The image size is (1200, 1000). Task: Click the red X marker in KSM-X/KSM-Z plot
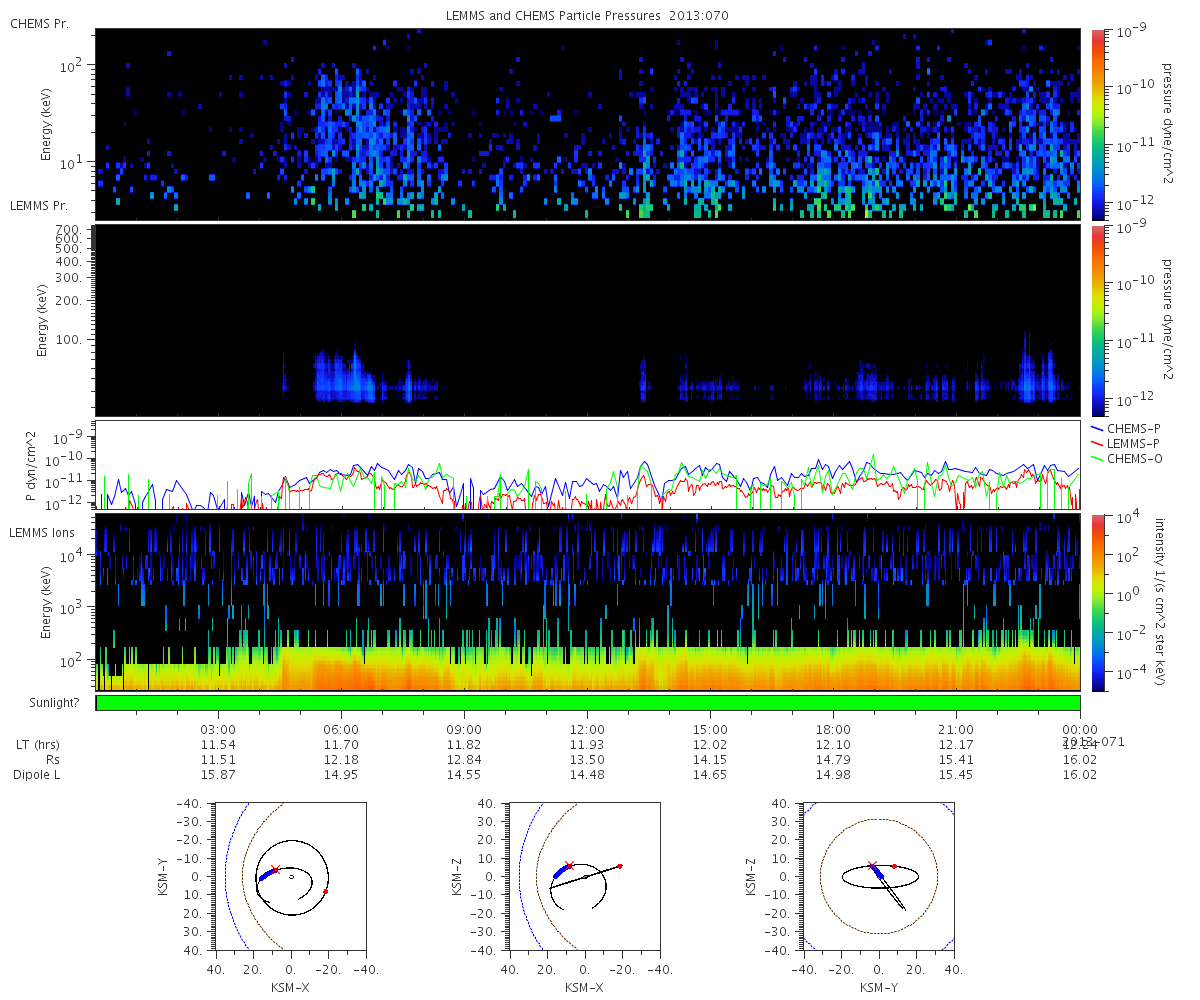[x=569, y=866]
